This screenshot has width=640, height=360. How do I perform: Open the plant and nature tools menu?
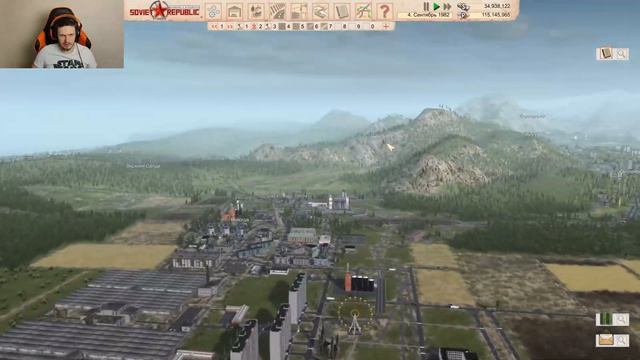[256, 11]
